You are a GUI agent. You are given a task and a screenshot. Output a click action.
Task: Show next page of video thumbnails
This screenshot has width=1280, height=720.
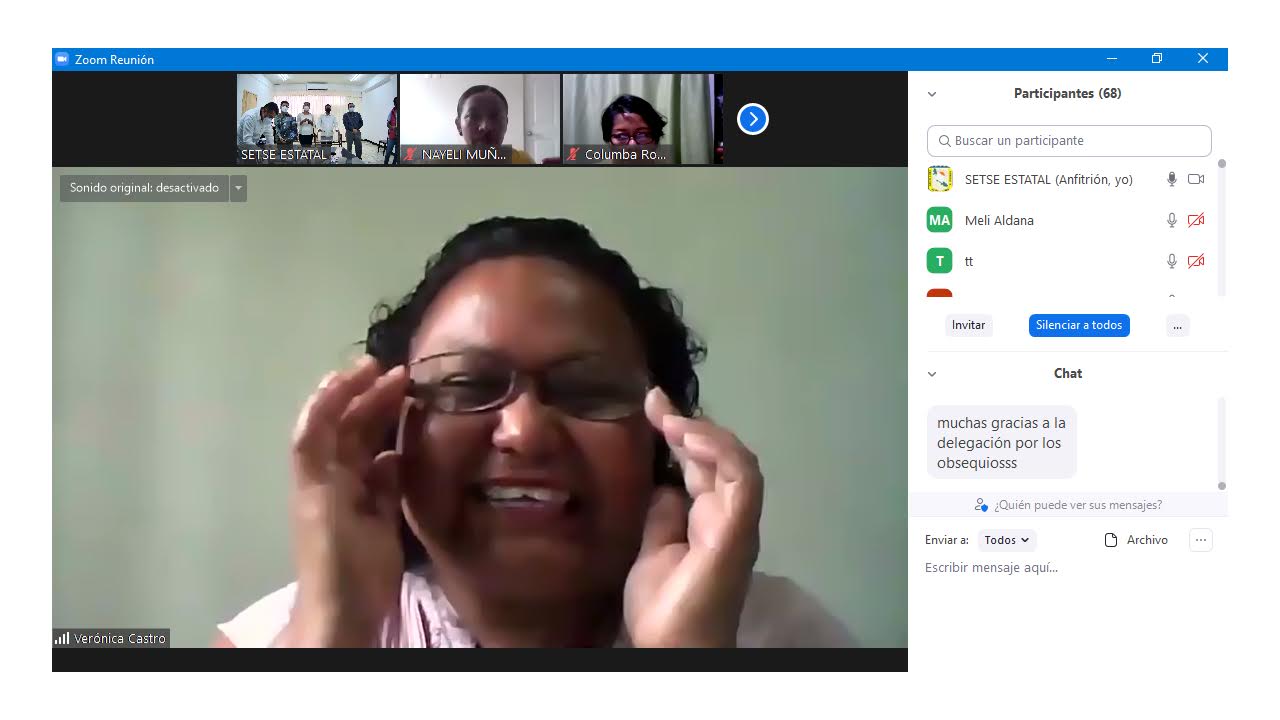point(752,119)
